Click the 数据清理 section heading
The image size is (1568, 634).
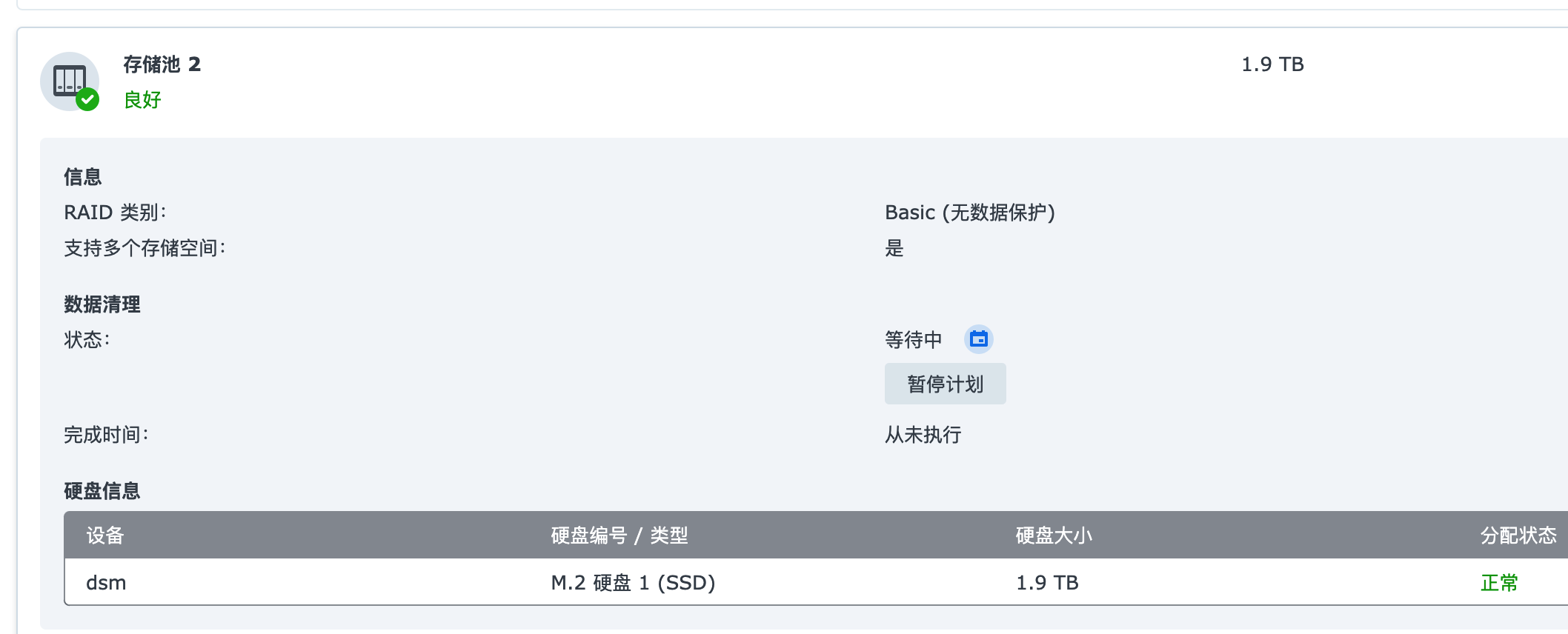(x=102, y=304)
